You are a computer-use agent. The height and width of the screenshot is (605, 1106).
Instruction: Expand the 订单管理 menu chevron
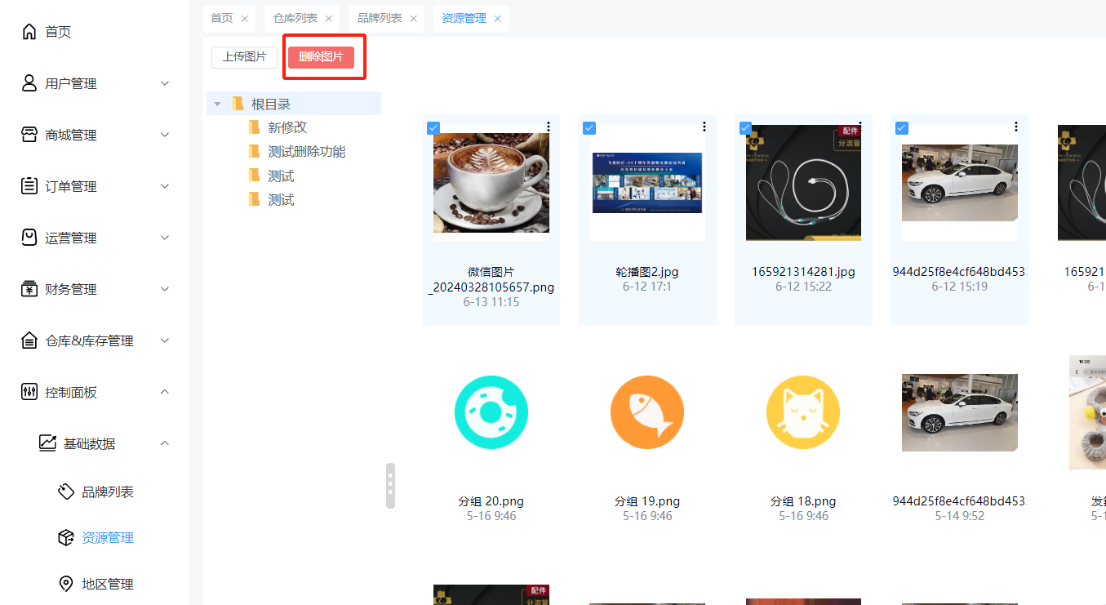tap(164, 186)
